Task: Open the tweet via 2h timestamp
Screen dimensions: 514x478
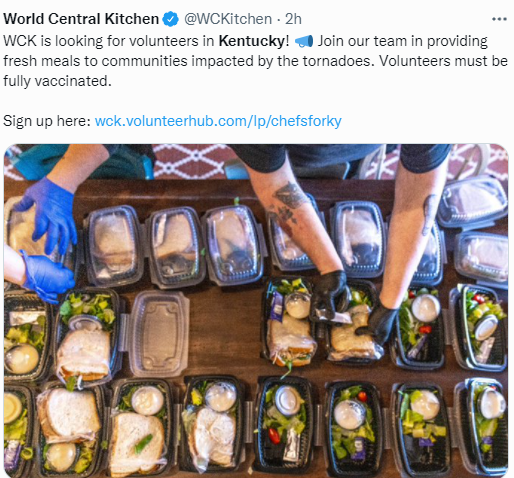Action: 293,19
